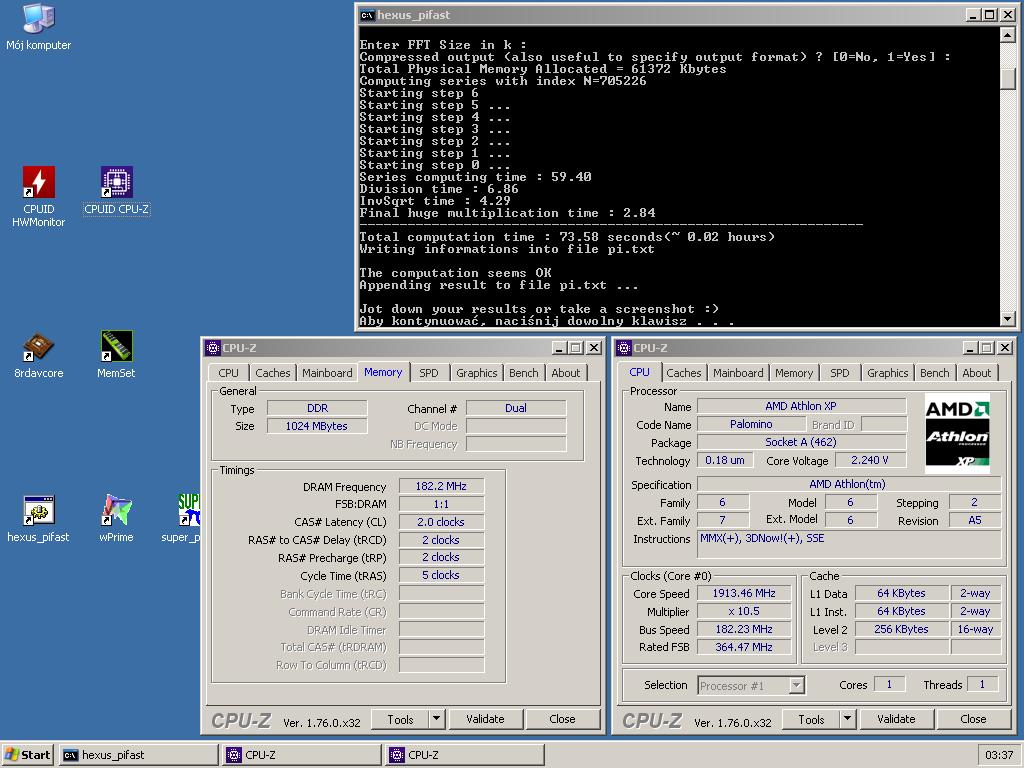This screenshot has width=1024, height=768.
Task: Click Validate in left CPU-Z window
Action: (485, 719)
